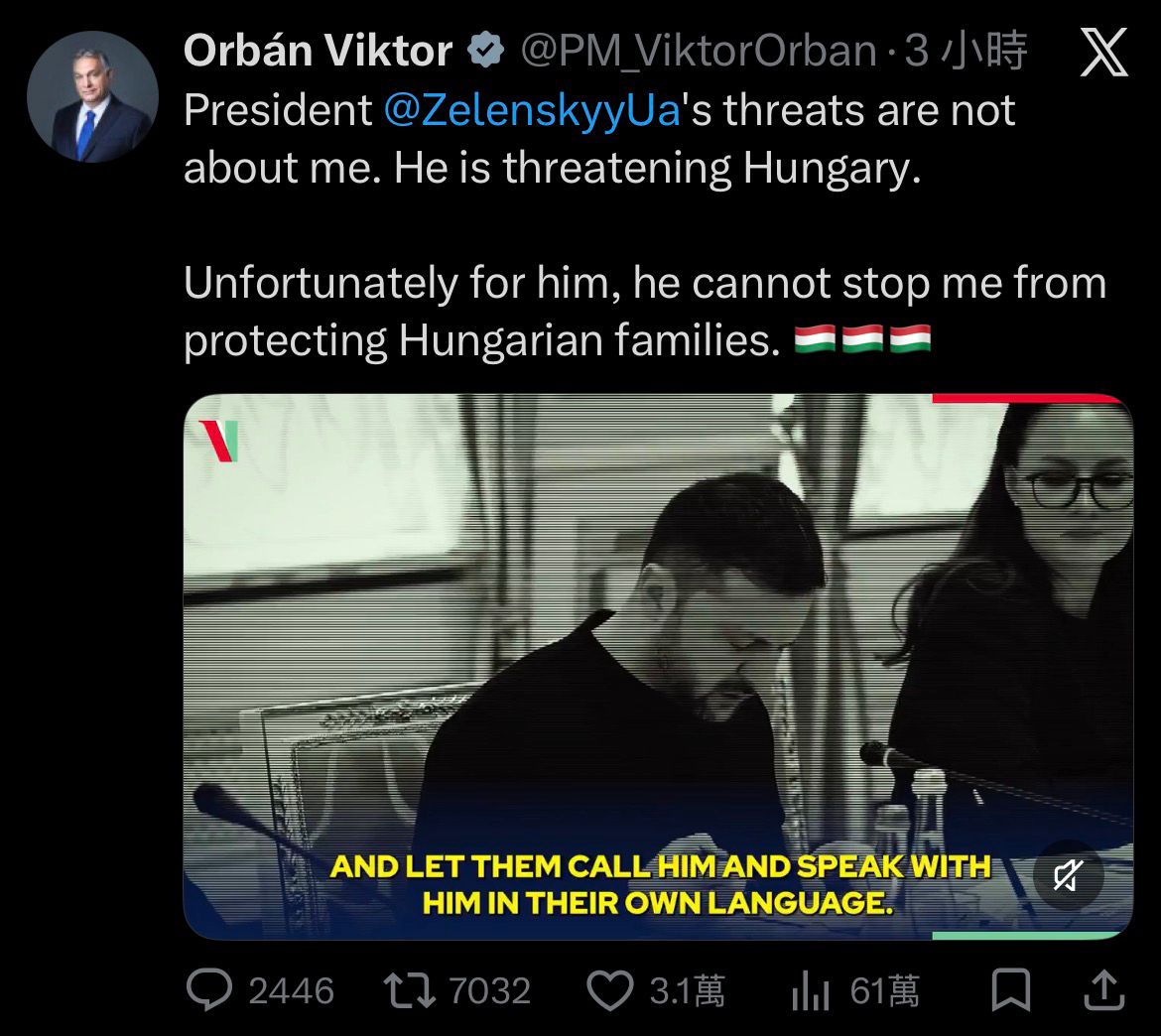This screenshot has height=1036, width=1161.
Task: Open the view analytics bar chart icon
Action: pos(811,990)
